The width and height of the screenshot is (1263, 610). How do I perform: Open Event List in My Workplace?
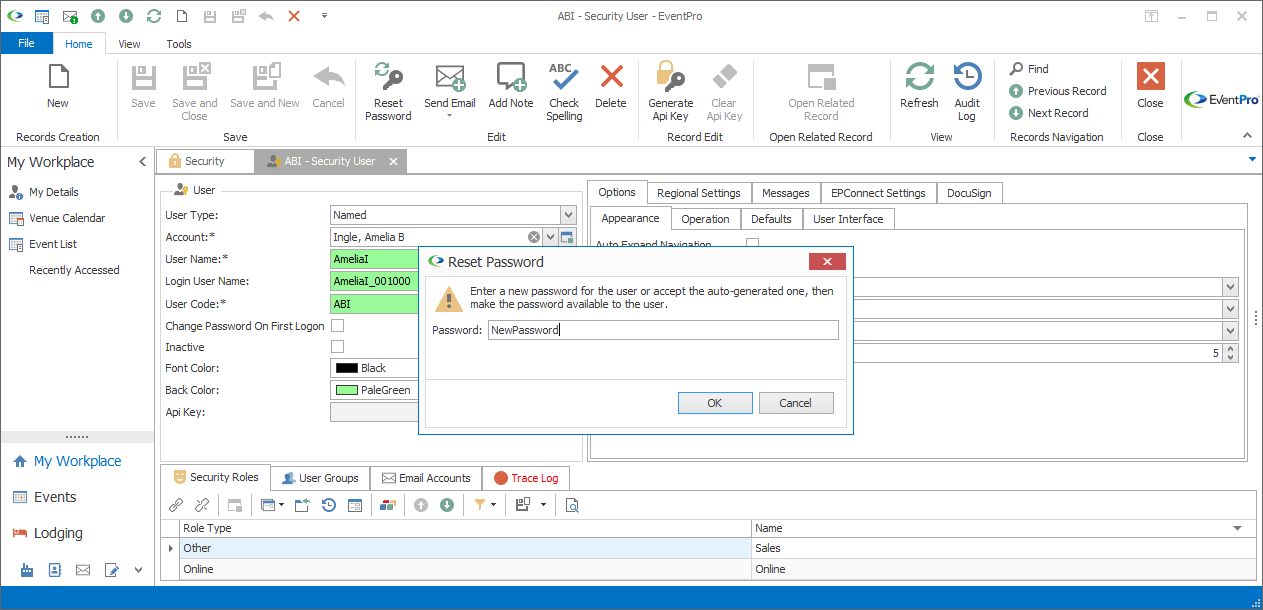[x=53, y=244]
